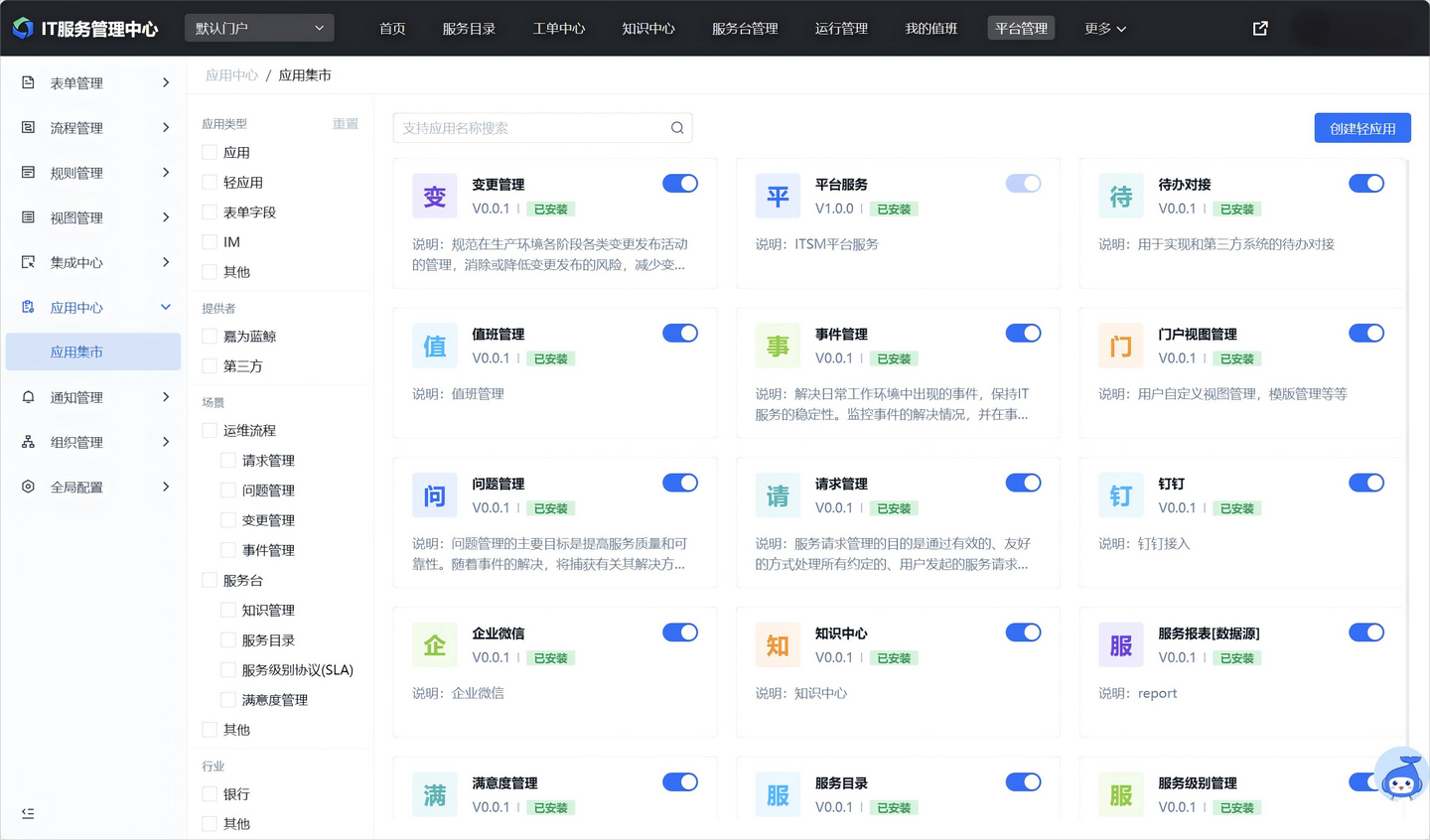Viewport: 1430px width, 840px height.
Task: Click the 创建轻应用 button
Action: point(1362,128)
